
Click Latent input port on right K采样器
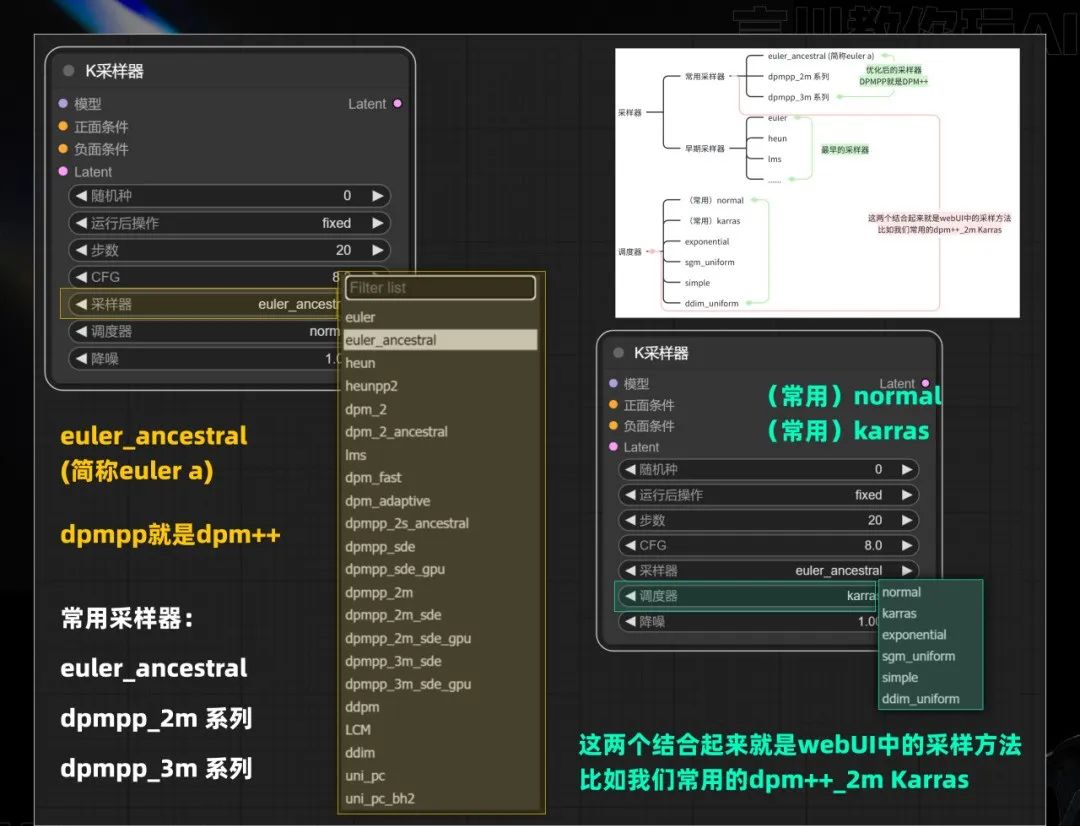tap(613, 446)
